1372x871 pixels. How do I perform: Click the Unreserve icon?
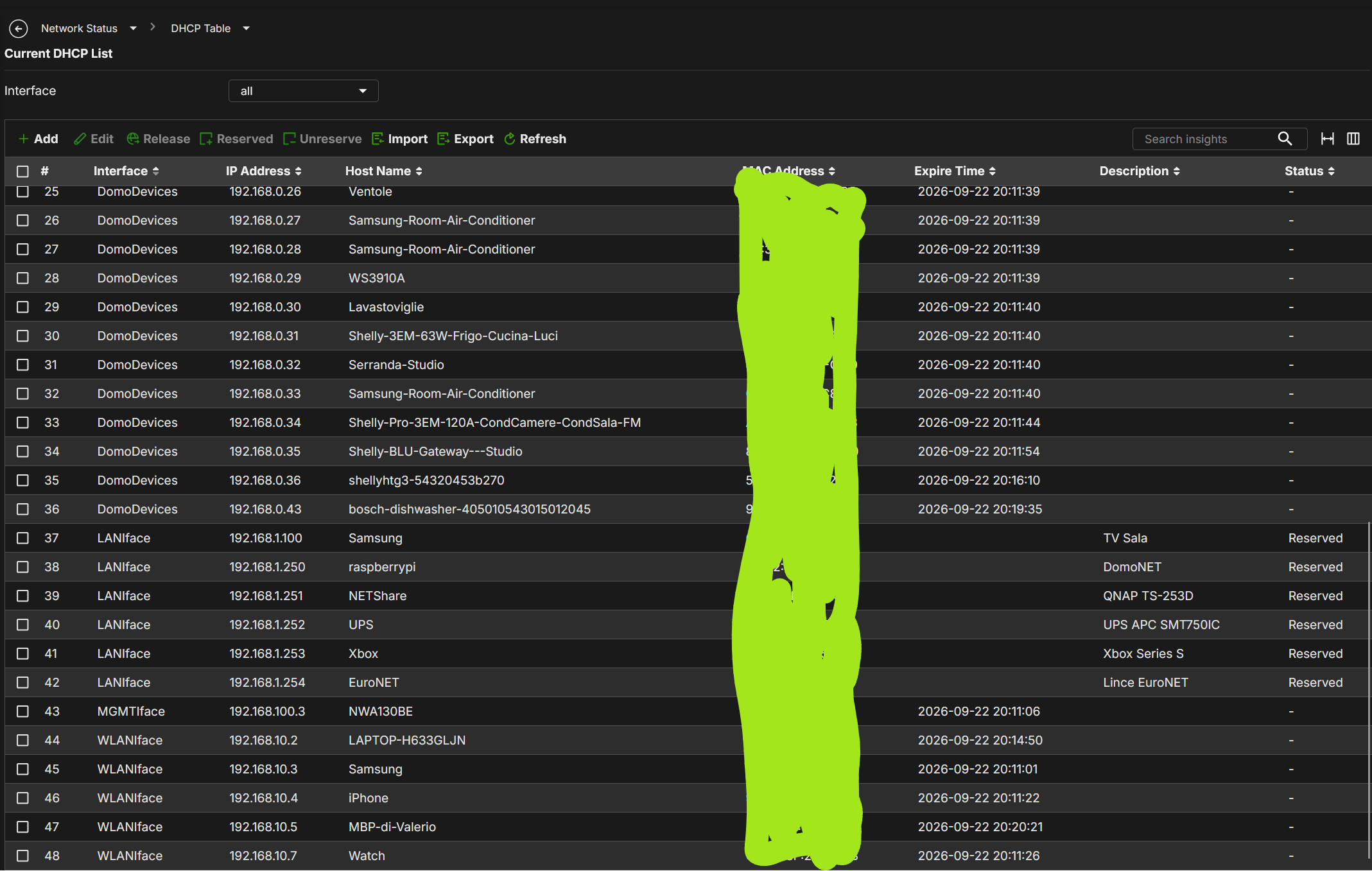click(x=289, y=139)
